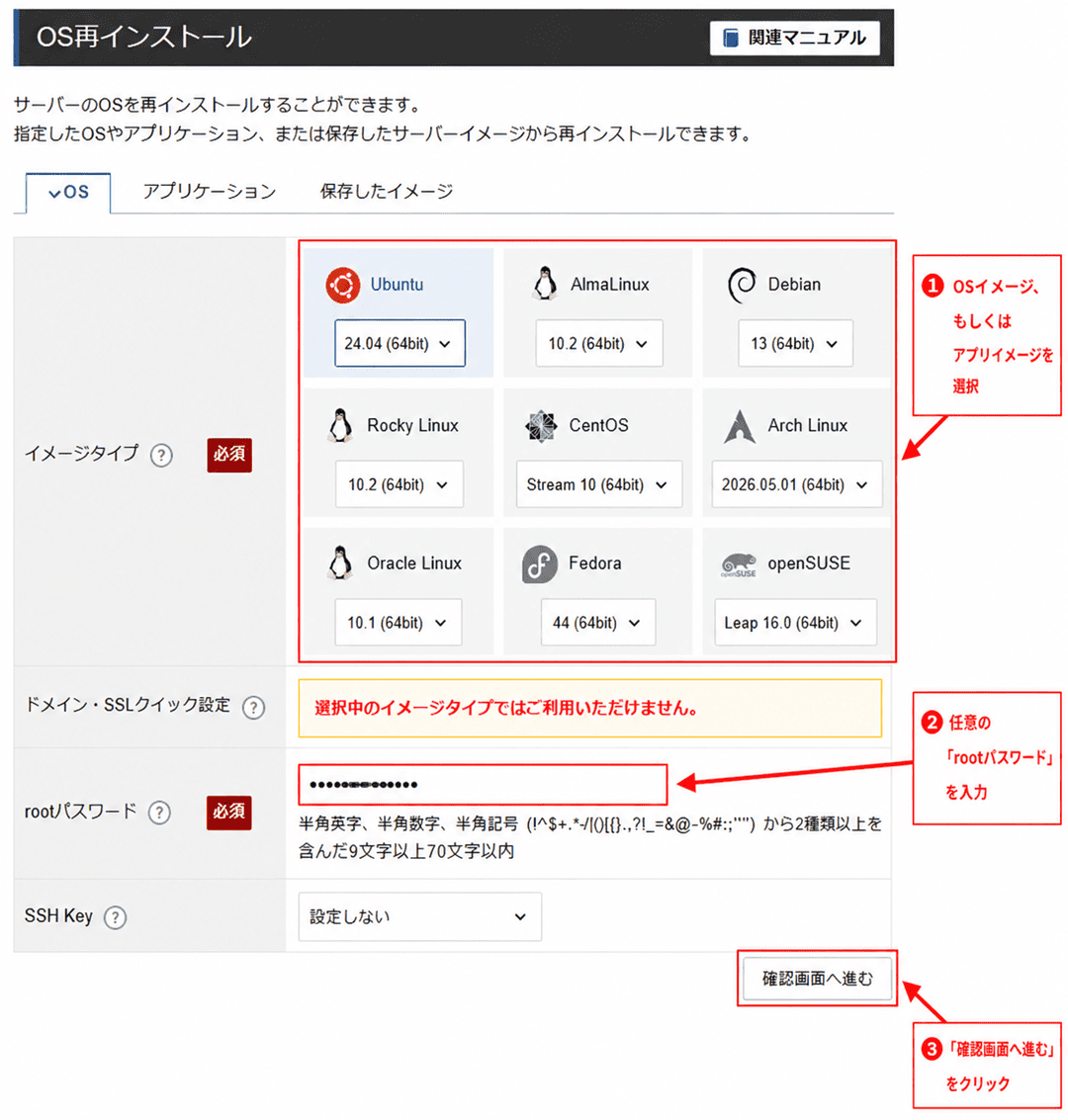Focus the rootパスワード input field
This screenshot has width=1068, height=1120.
[483, 784]
